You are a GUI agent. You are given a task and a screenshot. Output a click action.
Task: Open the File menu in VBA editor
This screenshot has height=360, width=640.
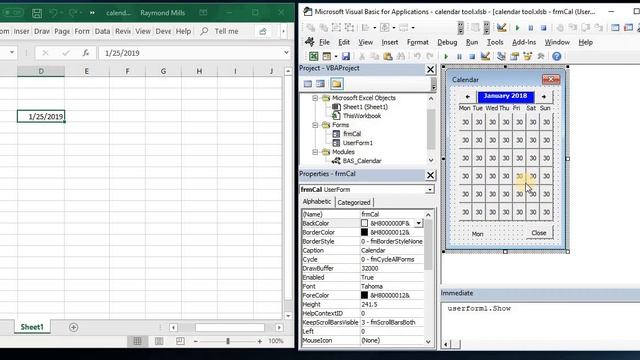pos(324,42)
